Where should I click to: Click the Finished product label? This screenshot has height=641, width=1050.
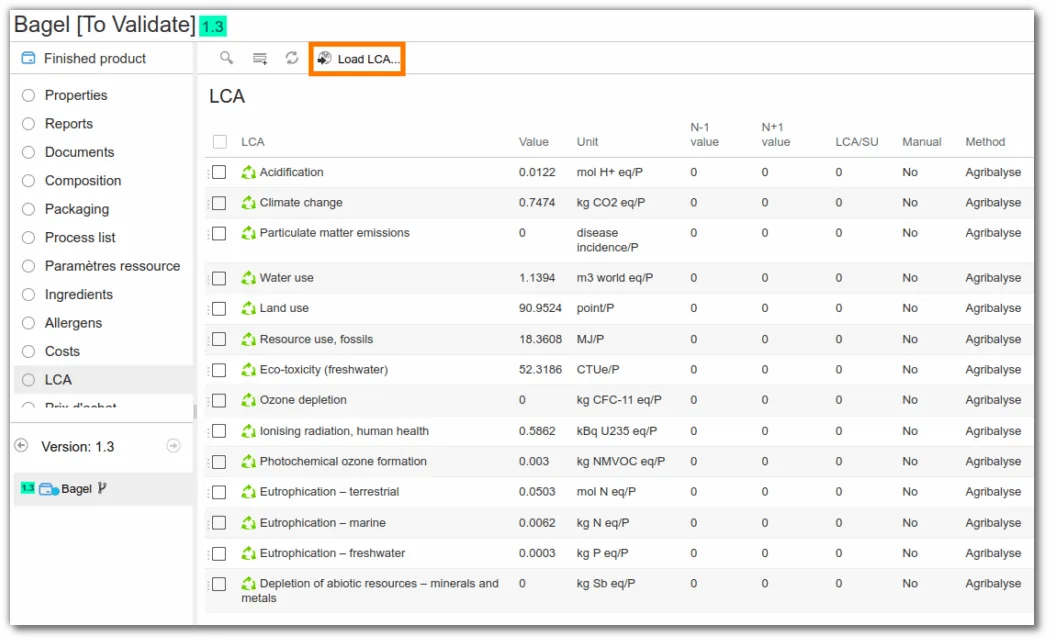pos(95,58)
